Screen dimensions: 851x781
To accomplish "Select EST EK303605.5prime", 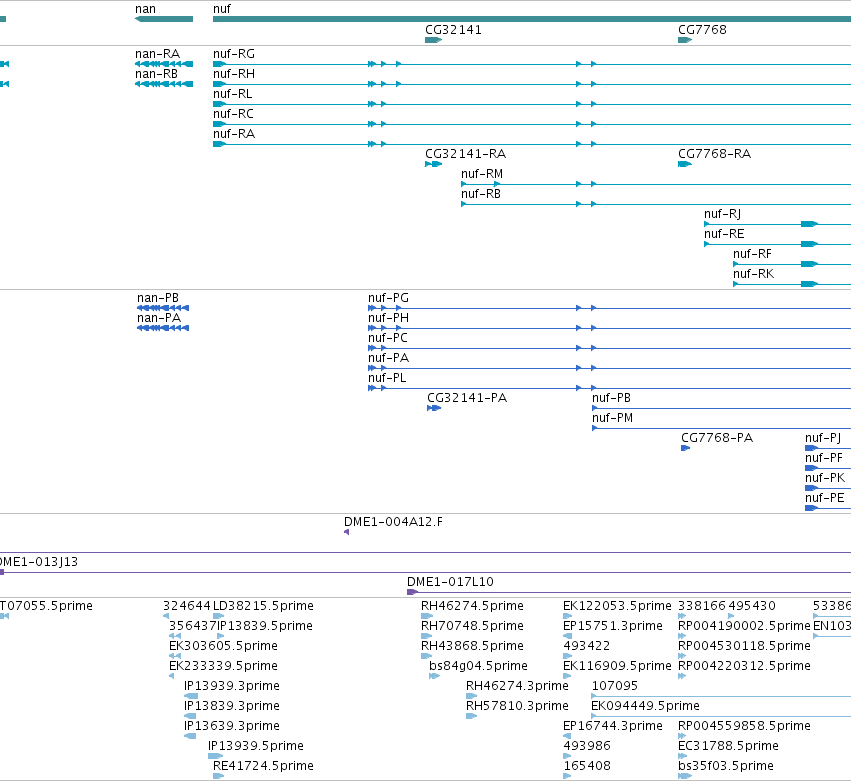I will click(223, 646).
